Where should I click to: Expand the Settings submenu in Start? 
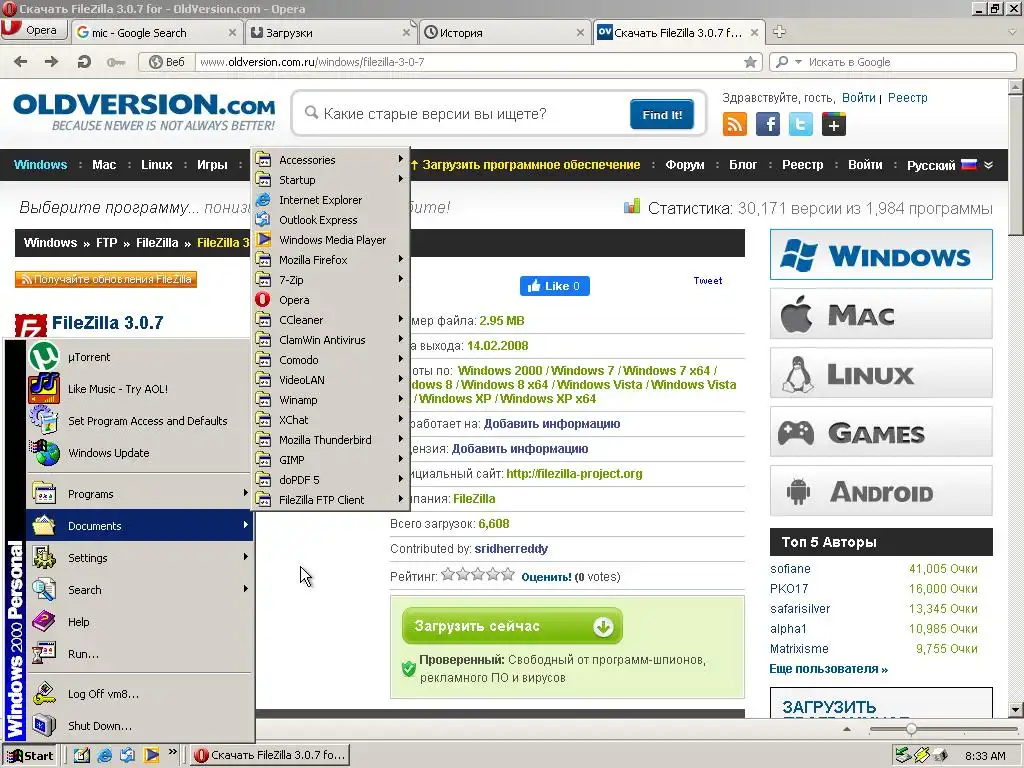(140, 558)
